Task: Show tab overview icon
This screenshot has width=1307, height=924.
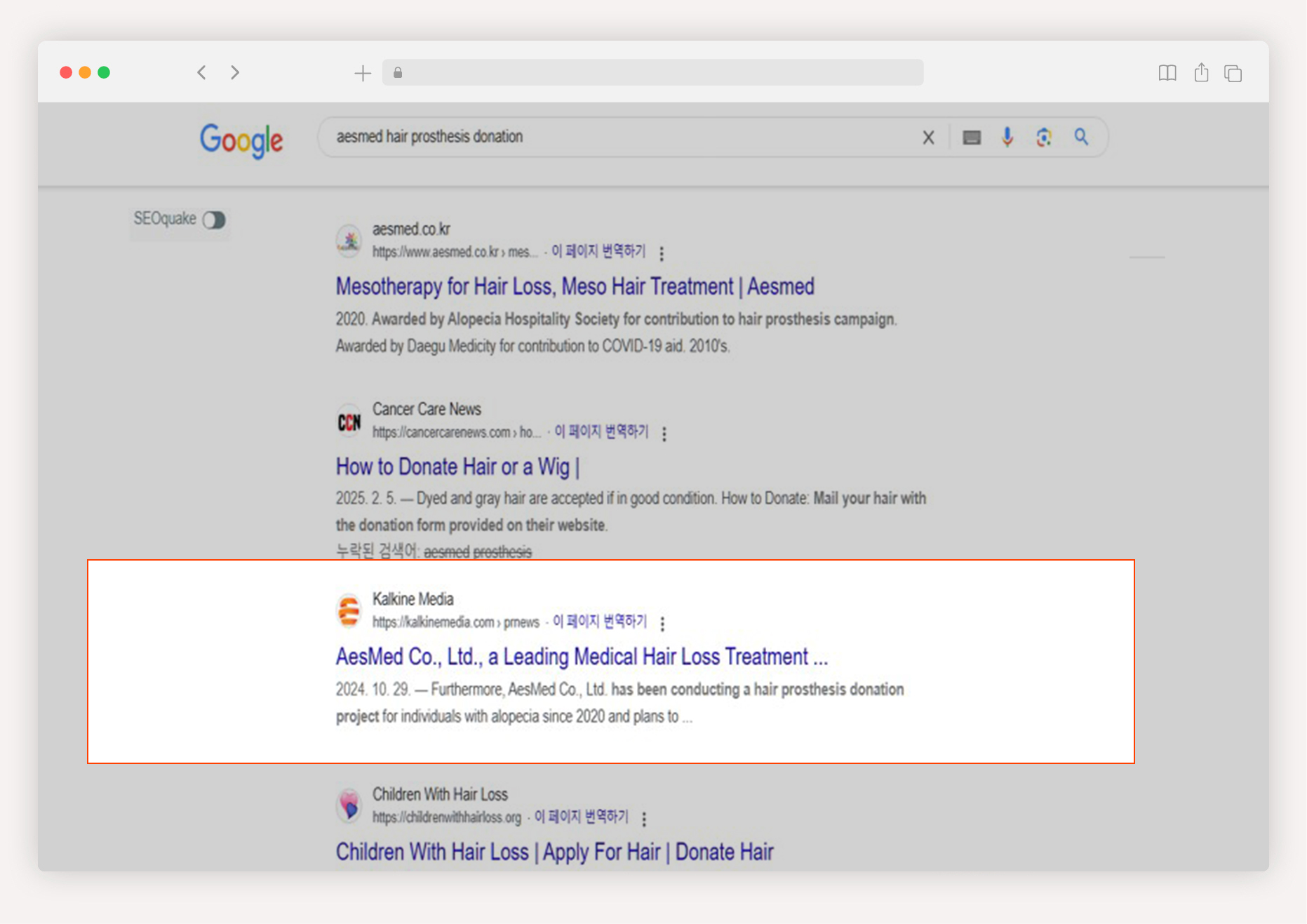Action: point(1233,73)
